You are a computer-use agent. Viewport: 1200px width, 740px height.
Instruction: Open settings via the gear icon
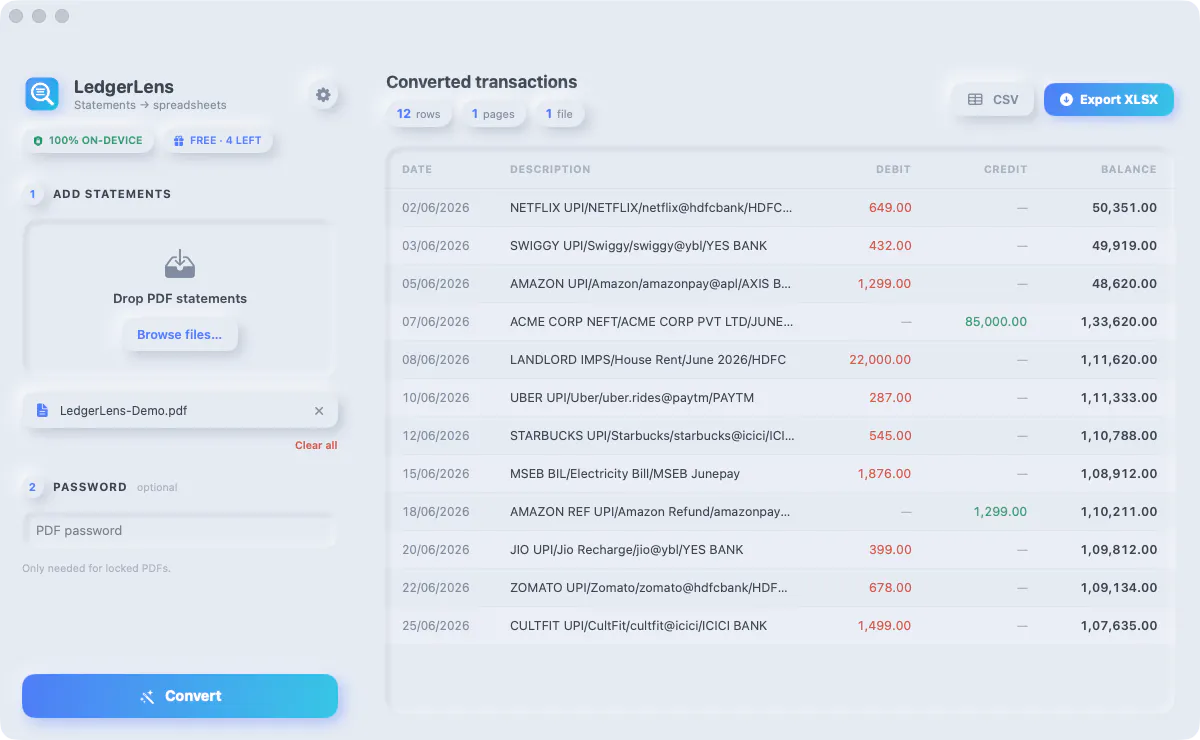click(323, 95)
